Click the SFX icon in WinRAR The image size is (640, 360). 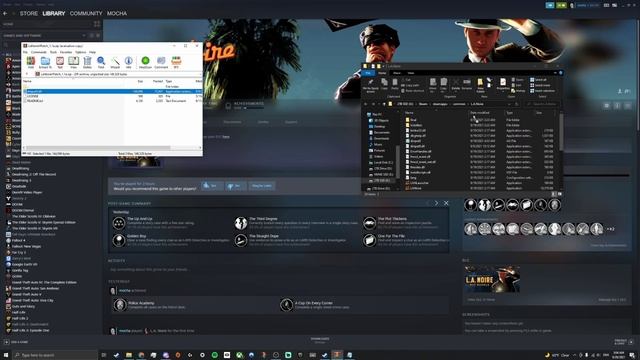[x=176, y=62]
